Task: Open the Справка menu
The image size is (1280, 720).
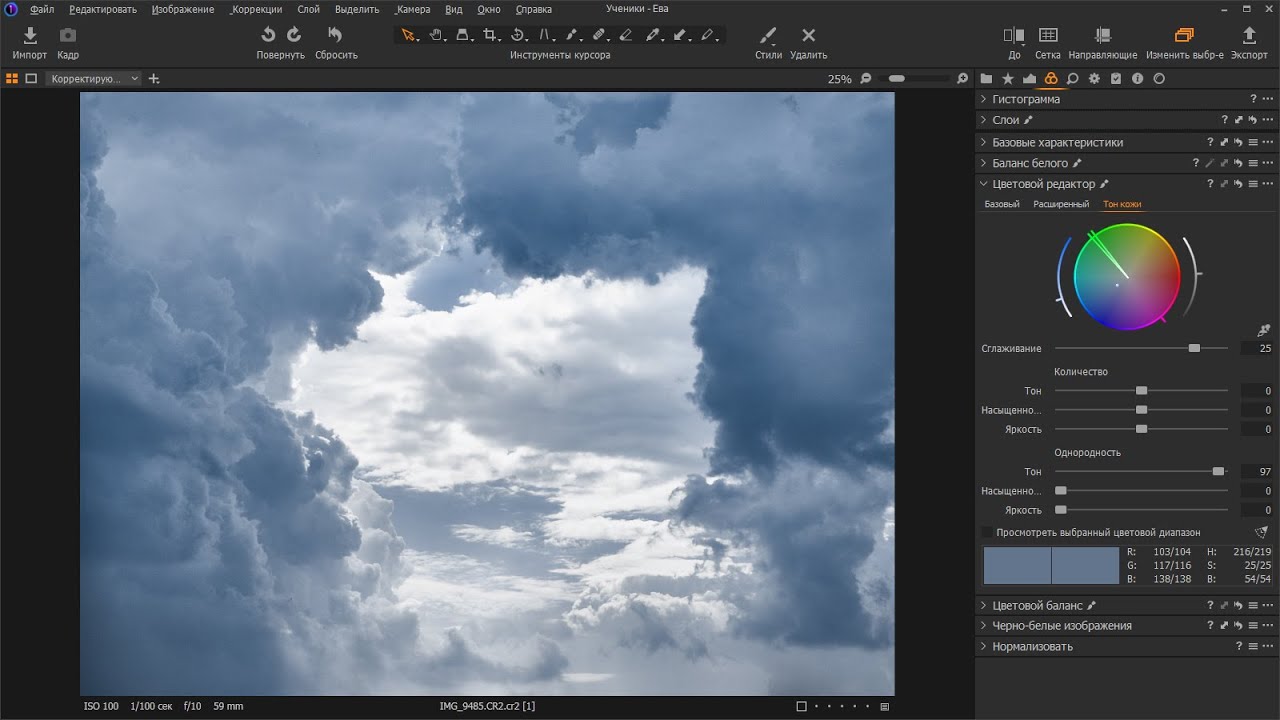Action: click(x=534, y=9)
